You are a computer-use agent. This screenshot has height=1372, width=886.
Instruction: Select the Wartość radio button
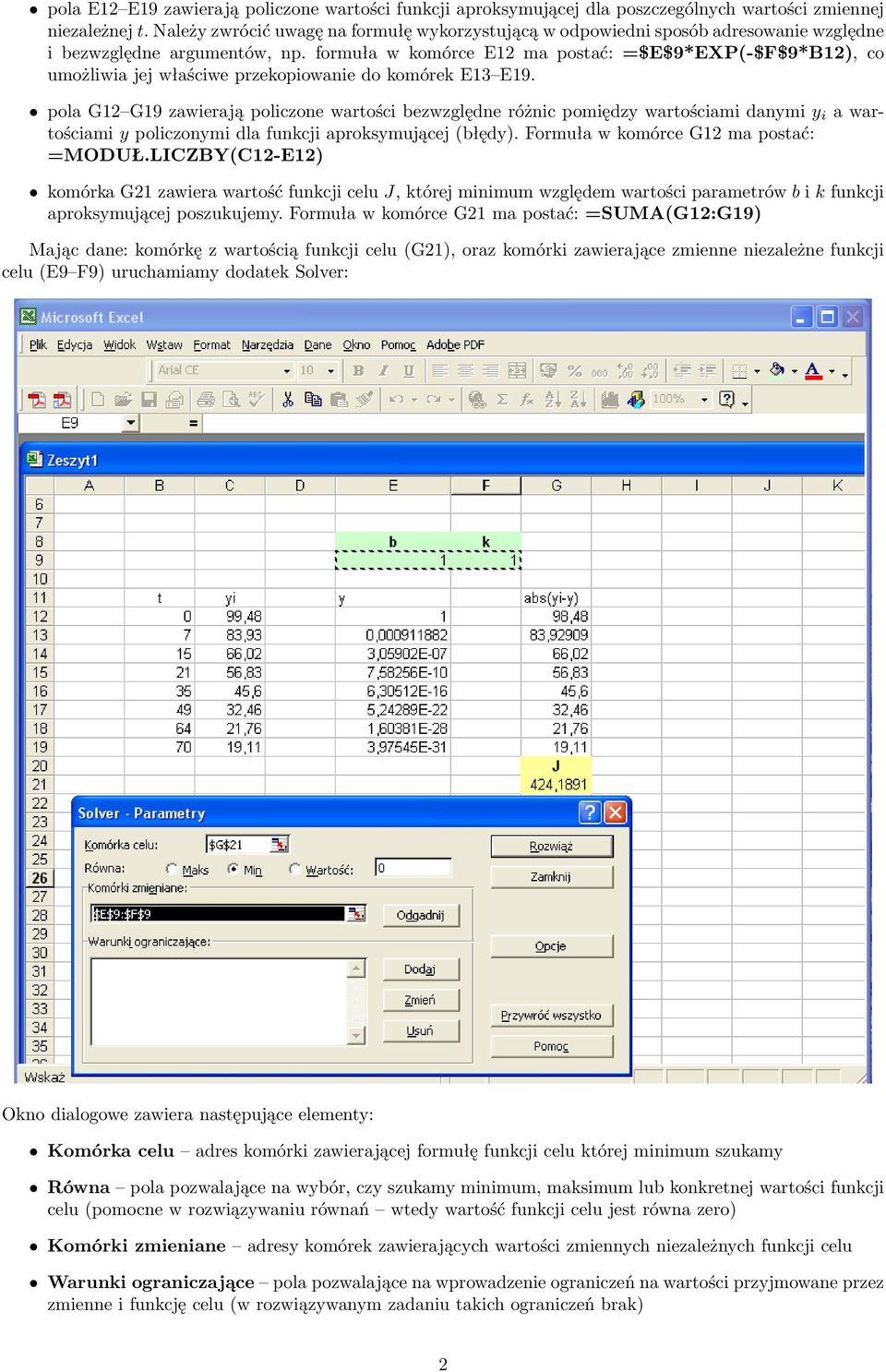pos(294,869)
